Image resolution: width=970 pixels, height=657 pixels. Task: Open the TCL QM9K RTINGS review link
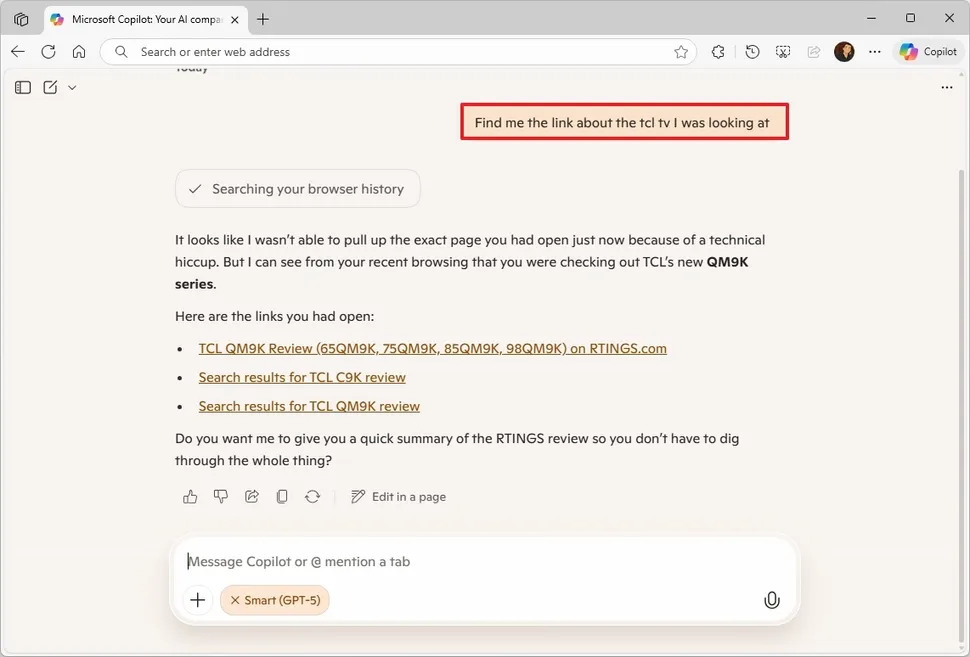pos(432,348)
